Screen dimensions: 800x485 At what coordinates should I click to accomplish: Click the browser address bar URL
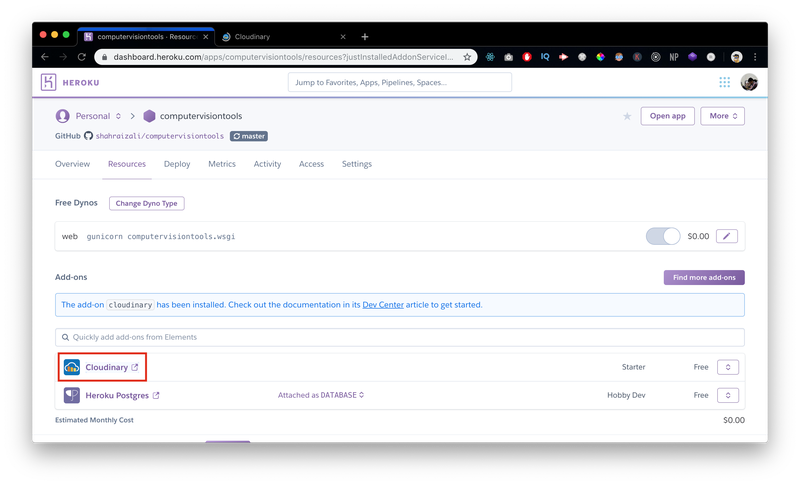(x=283, y=57)
